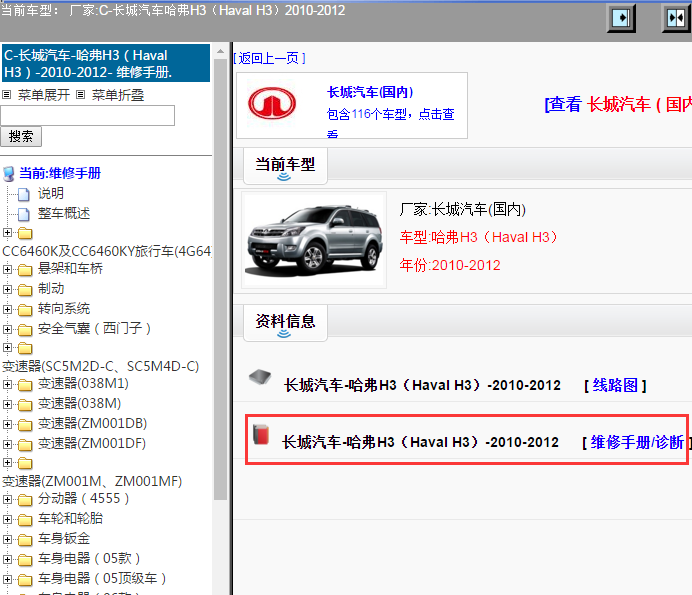Viewport: 692px width, 595px height.
Task: Click the folder icon for 制动
Action: [x=25, y=290]
